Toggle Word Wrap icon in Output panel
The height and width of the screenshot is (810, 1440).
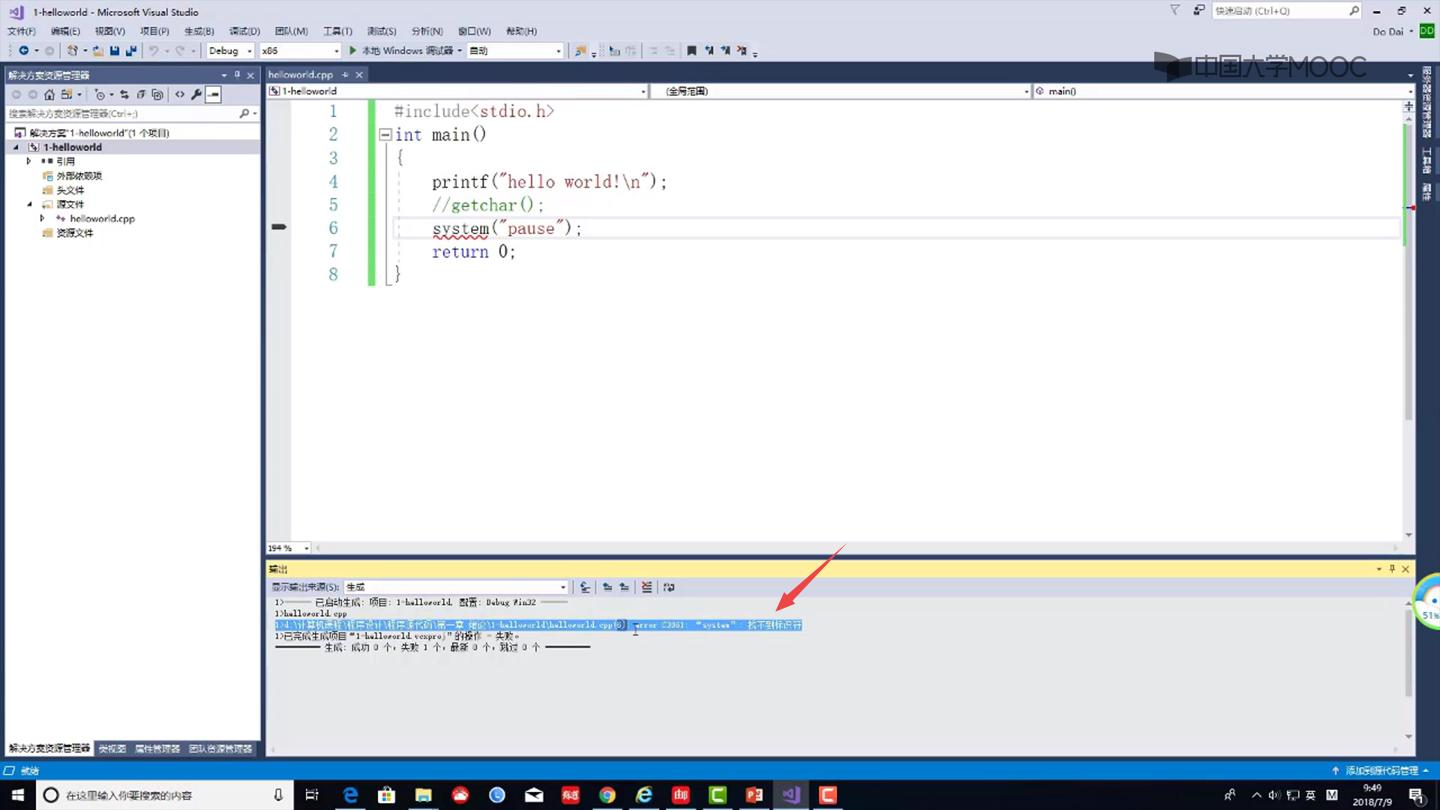(669, 588)
